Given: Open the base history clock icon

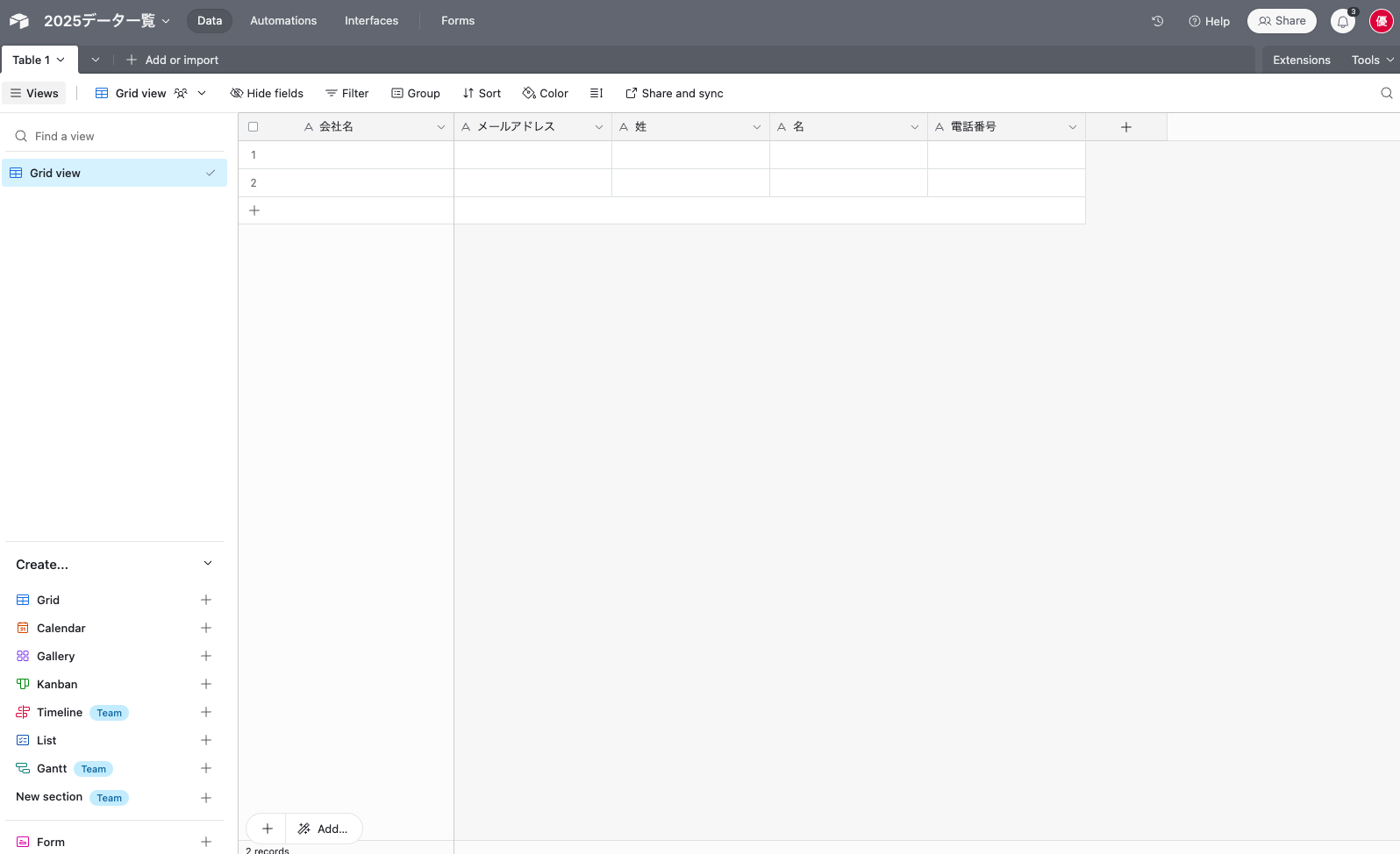Looking at the screenshot, I should pos(1157,21).
